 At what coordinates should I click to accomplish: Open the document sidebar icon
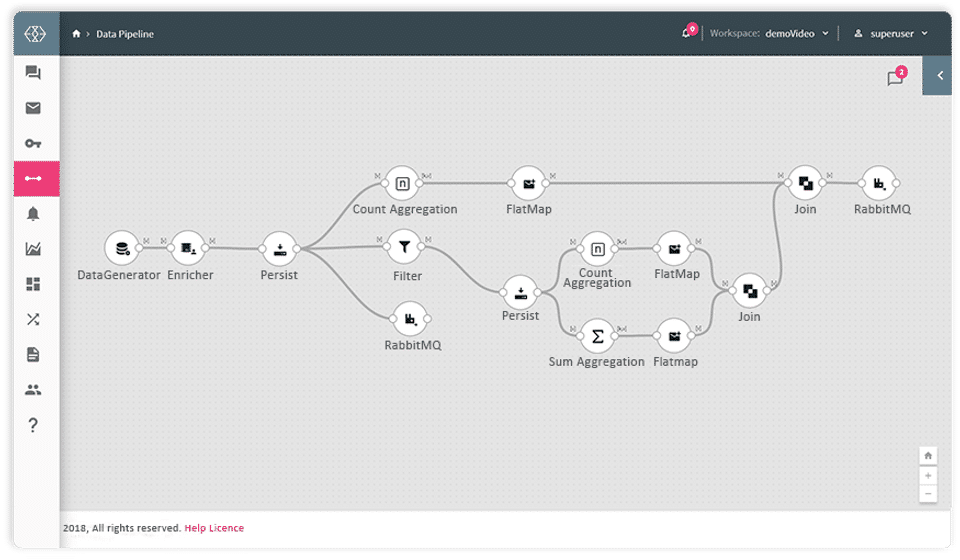point(33,354)
